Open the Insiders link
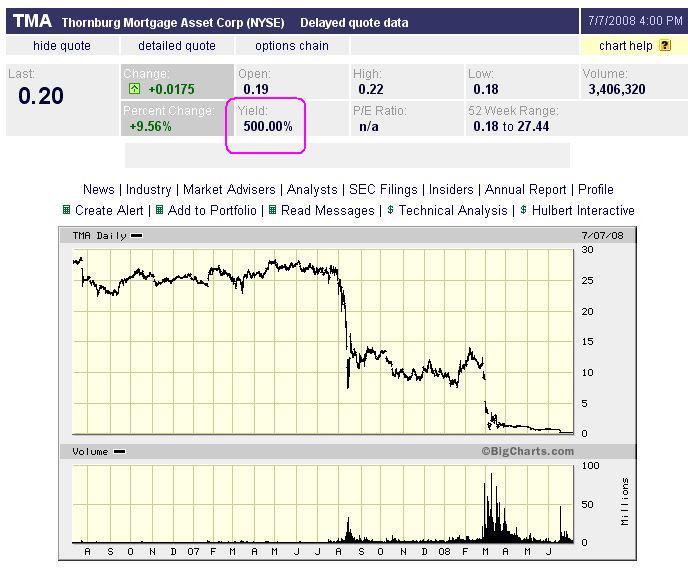The image size is (688, 570). coord(451,190)
